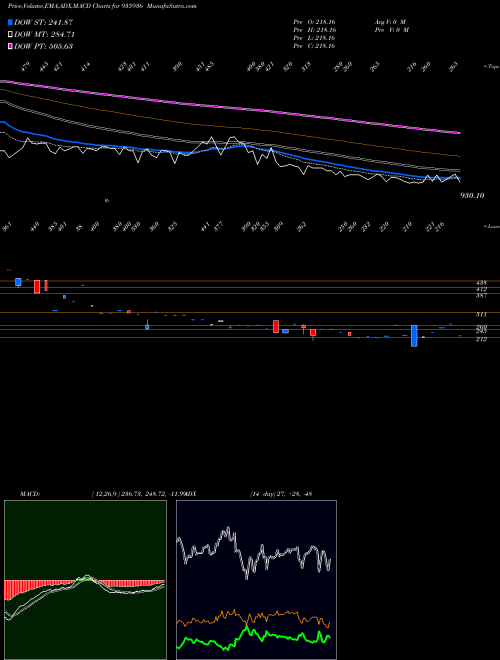The image size is (500, 660).
Task: Select the 'DOW MT: 284.71' legend text
Action: 45,35
